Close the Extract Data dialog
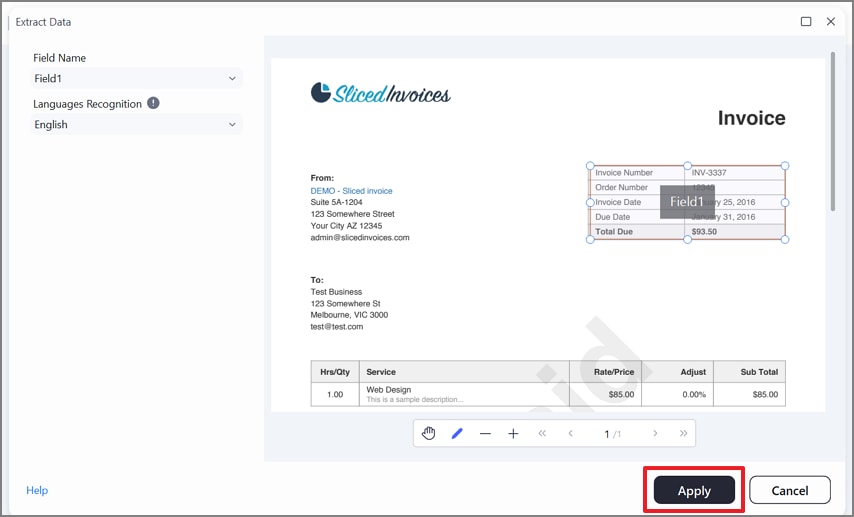This screenshot has width=854, height=517. (x=831, y=22)
